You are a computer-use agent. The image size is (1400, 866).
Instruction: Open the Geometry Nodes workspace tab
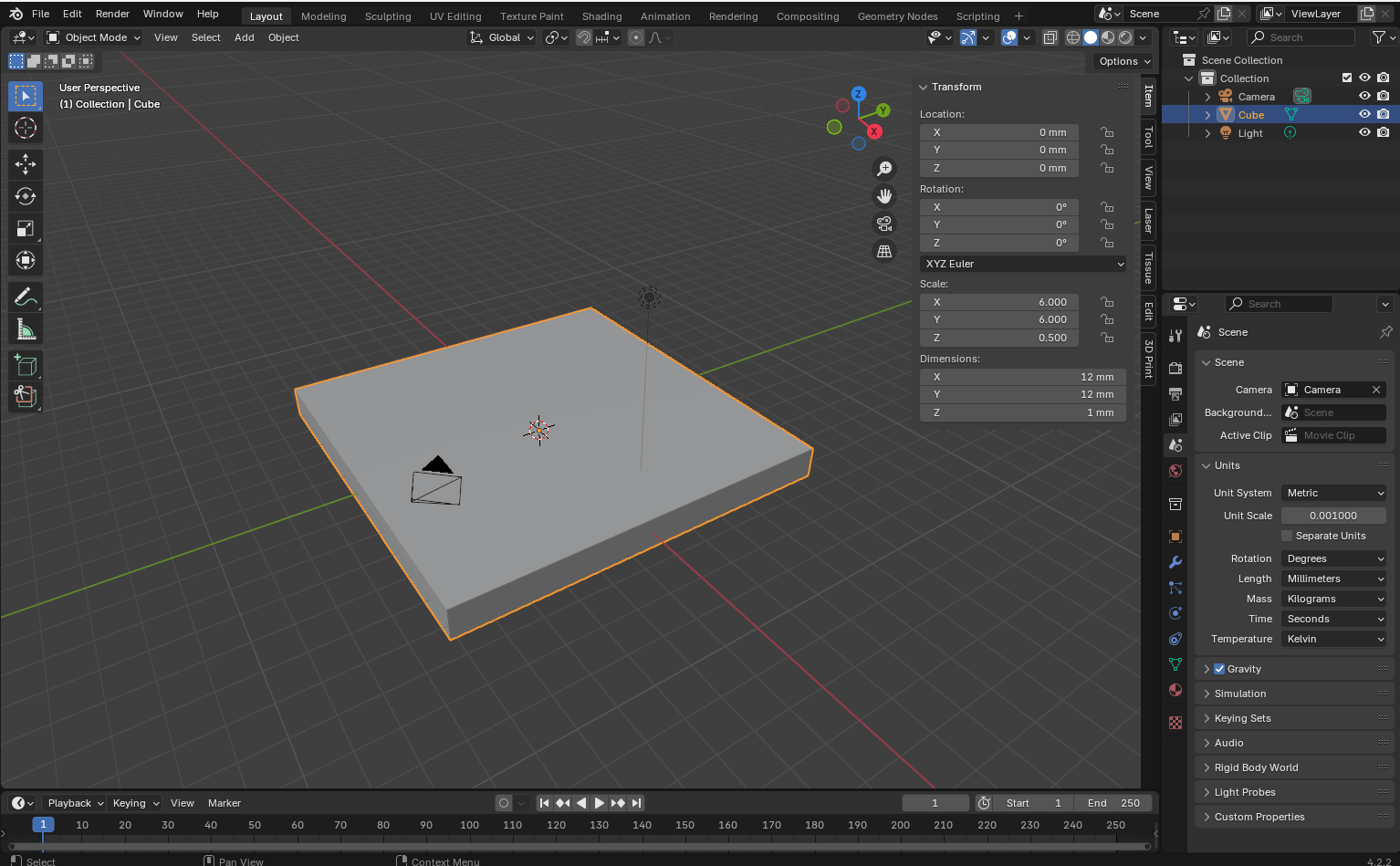[x=897, y=16]
